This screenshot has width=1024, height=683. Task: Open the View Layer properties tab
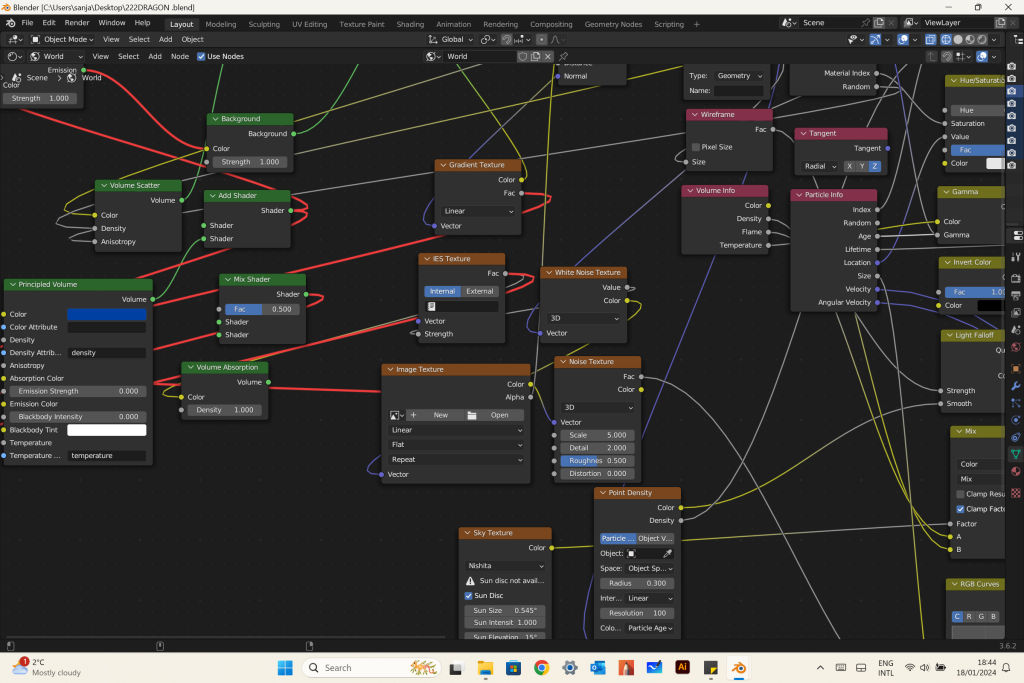[1016, 313]
